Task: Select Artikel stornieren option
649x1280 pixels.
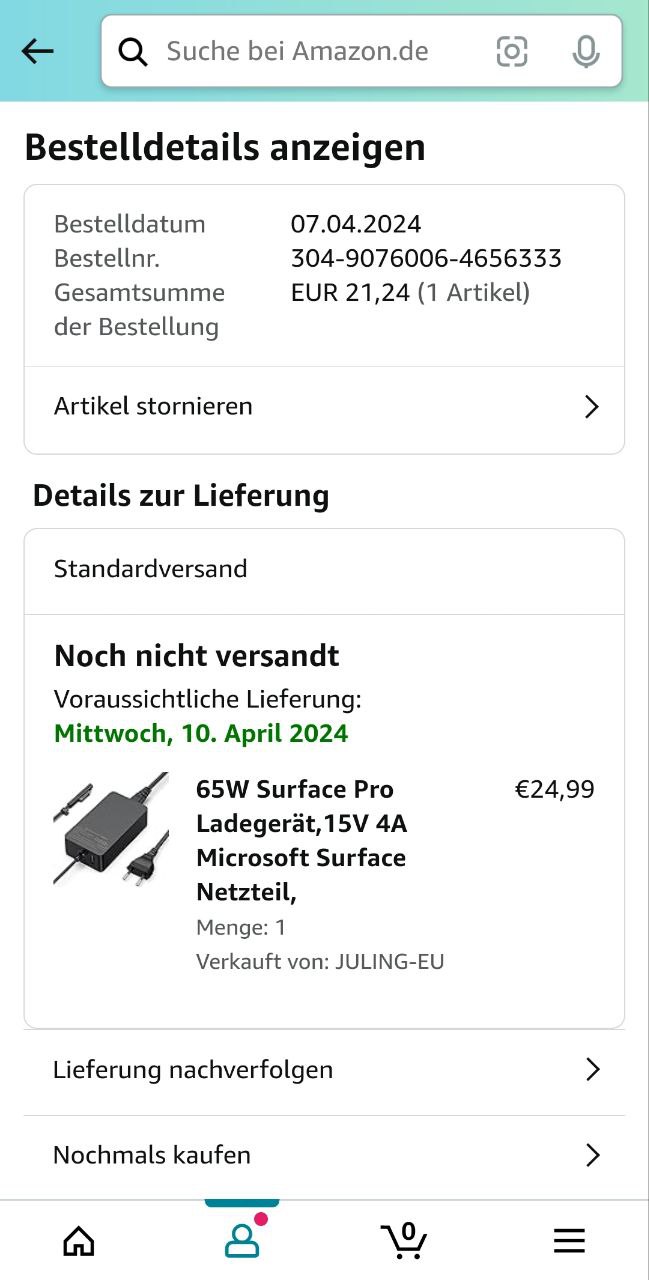Action: [153, 407]
